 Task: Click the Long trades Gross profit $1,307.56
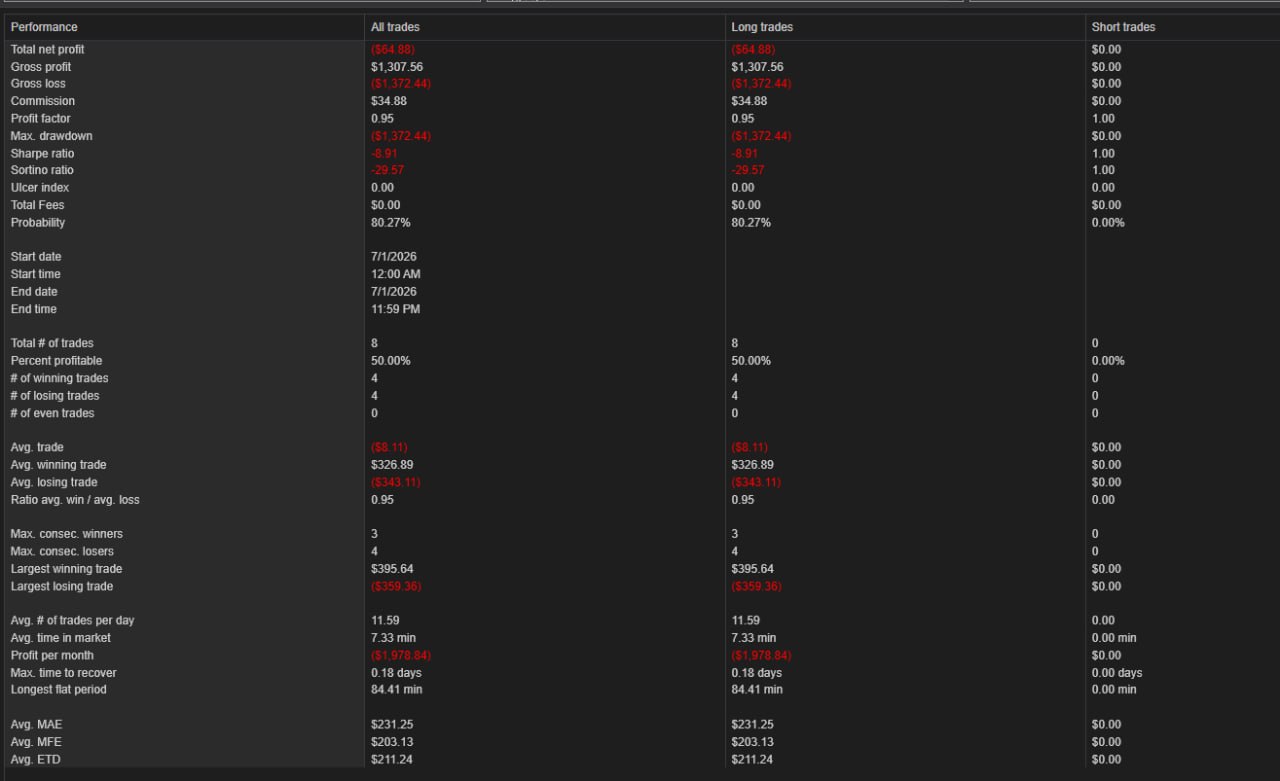point(758,67)
